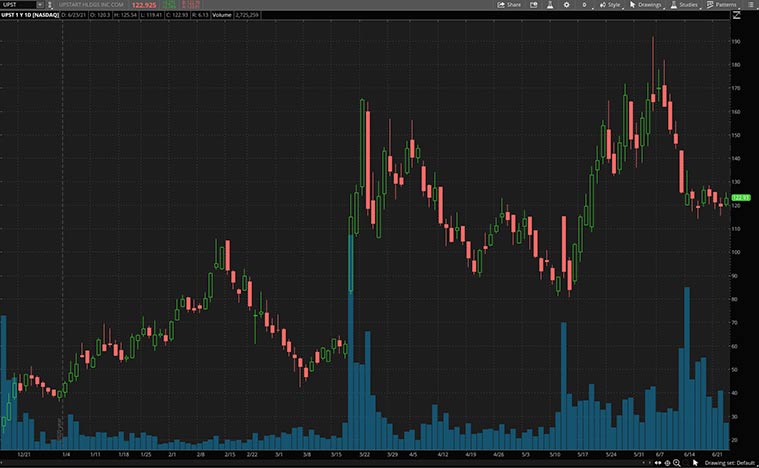Open the flask tools icon
759x468 pixels.
pos(548,5)
